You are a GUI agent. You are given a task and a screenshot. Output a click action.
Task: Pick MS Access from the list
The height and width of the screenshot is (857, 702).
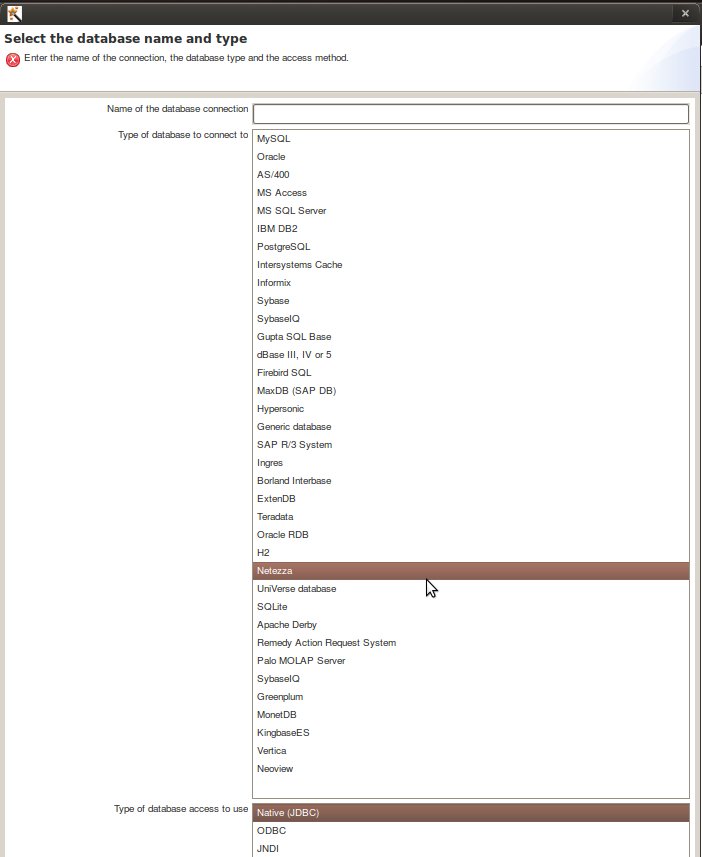click(x=471, y=193)
